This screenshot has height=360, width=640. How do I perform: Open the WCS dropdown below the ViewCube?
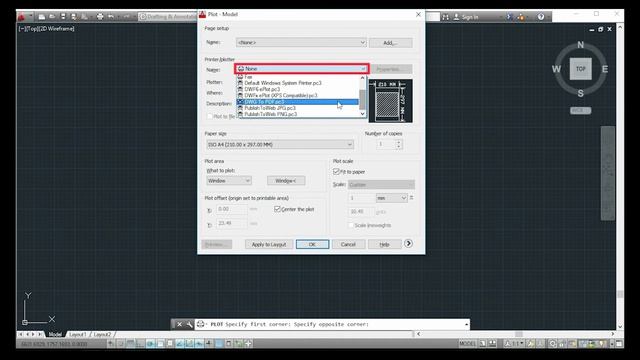pyautogui.click(x=580, y=111)
